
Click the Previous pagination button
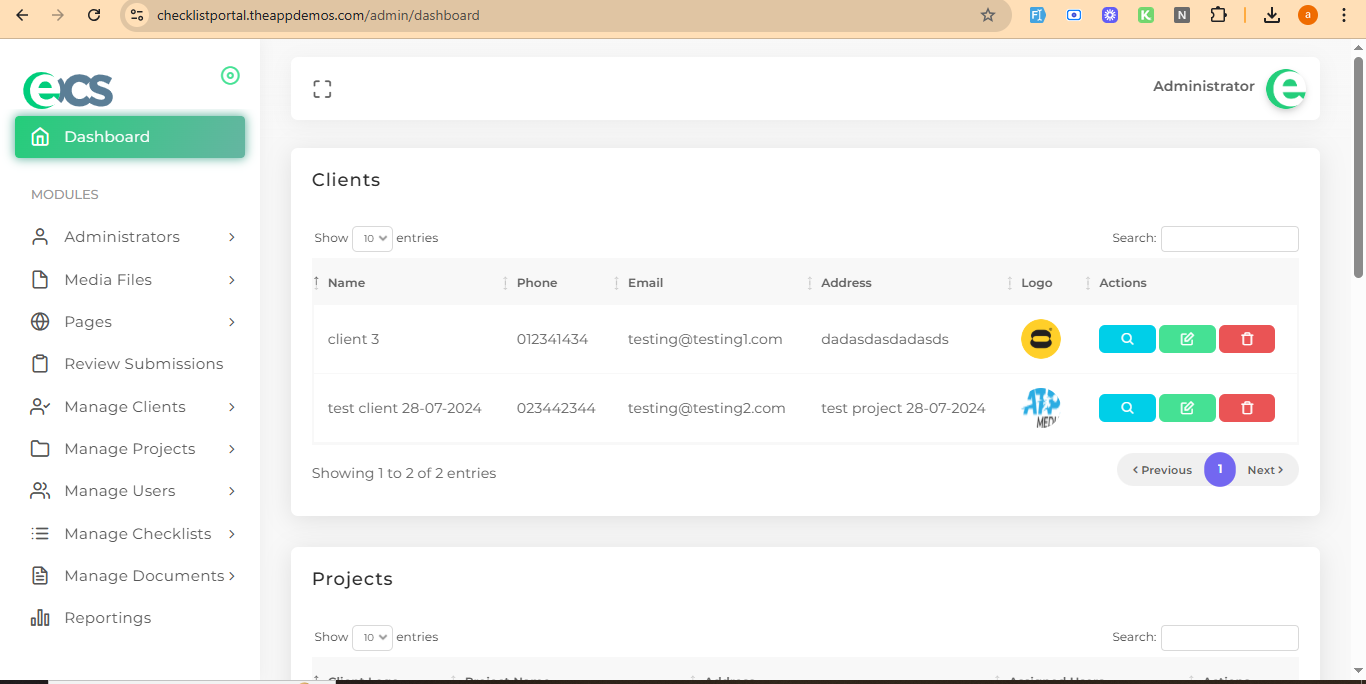click(1162, 470)
